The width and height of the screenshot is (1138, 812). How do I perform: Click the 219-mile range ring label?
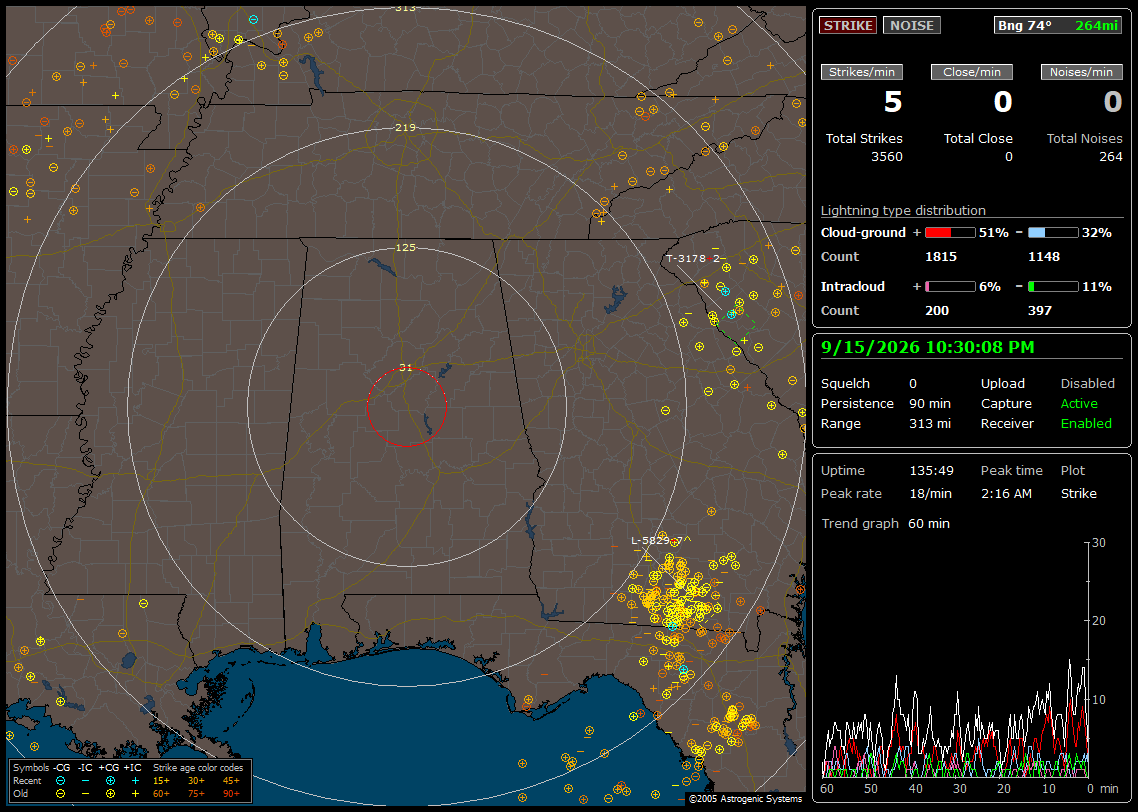point(406,127)
